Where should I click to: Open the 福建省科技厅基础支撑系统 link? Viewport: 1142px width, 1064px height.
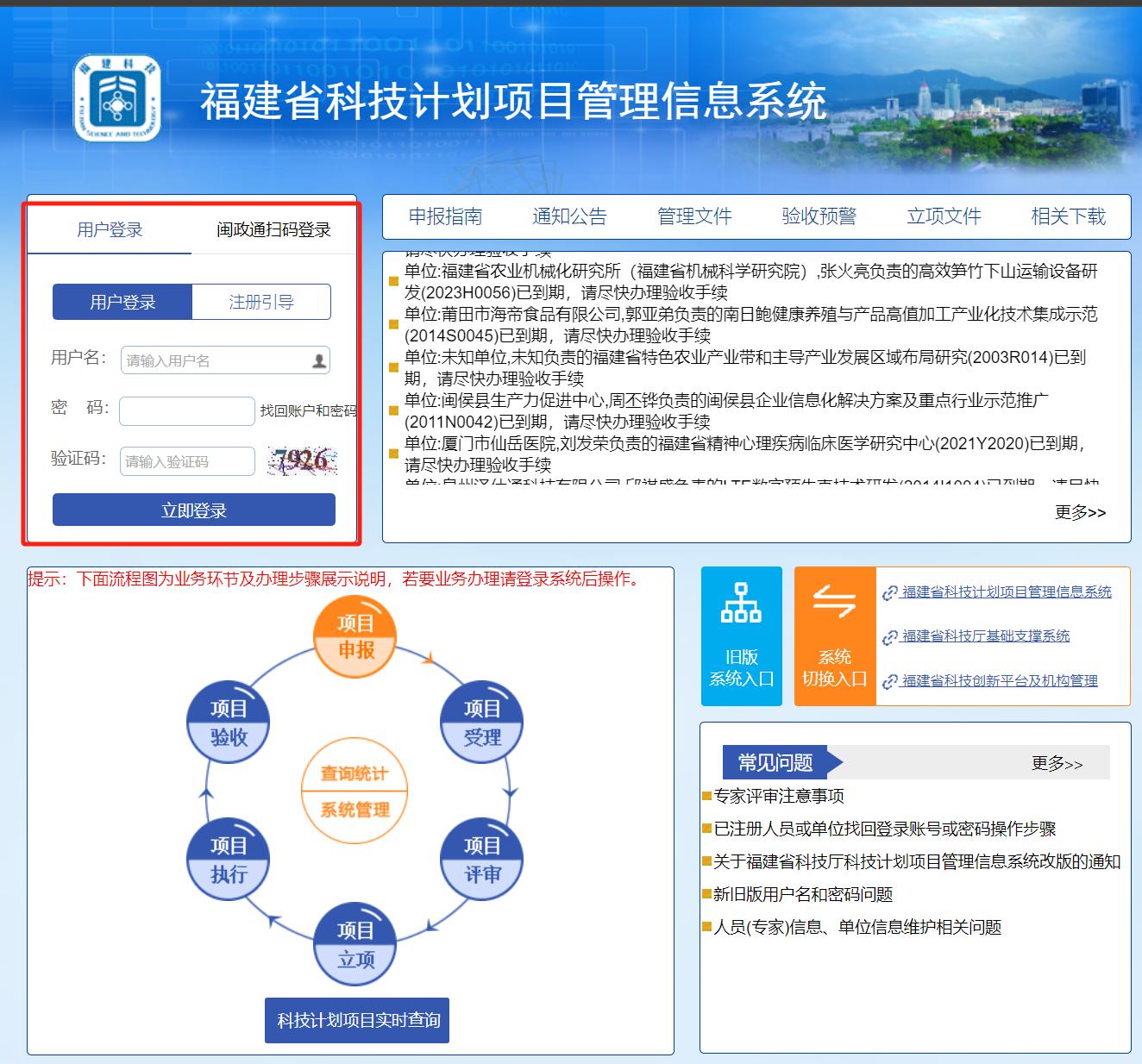tap(985, 636)
